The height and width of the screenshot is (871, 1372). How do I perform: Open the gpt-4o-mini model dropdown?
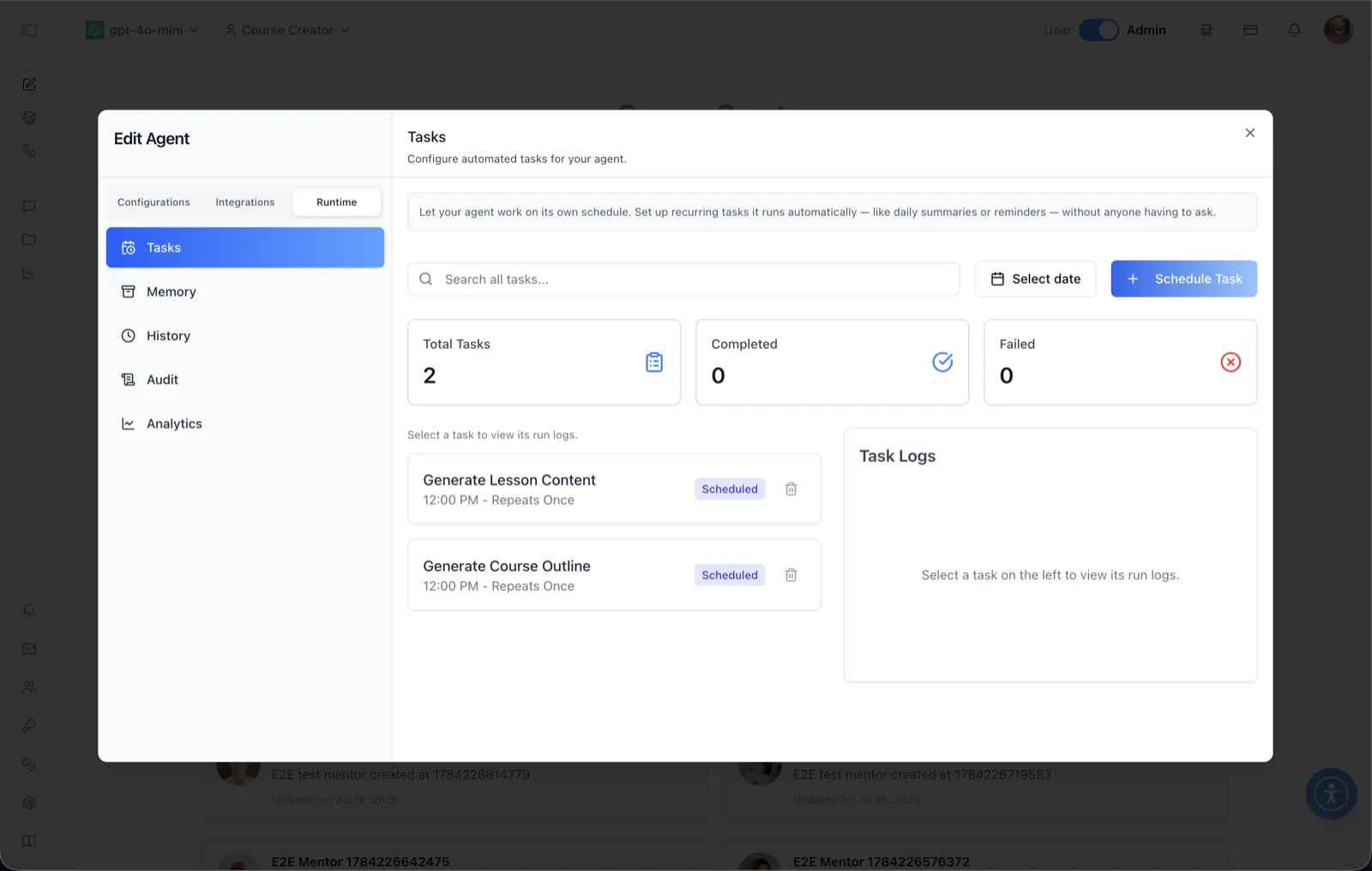coord(142,30)
